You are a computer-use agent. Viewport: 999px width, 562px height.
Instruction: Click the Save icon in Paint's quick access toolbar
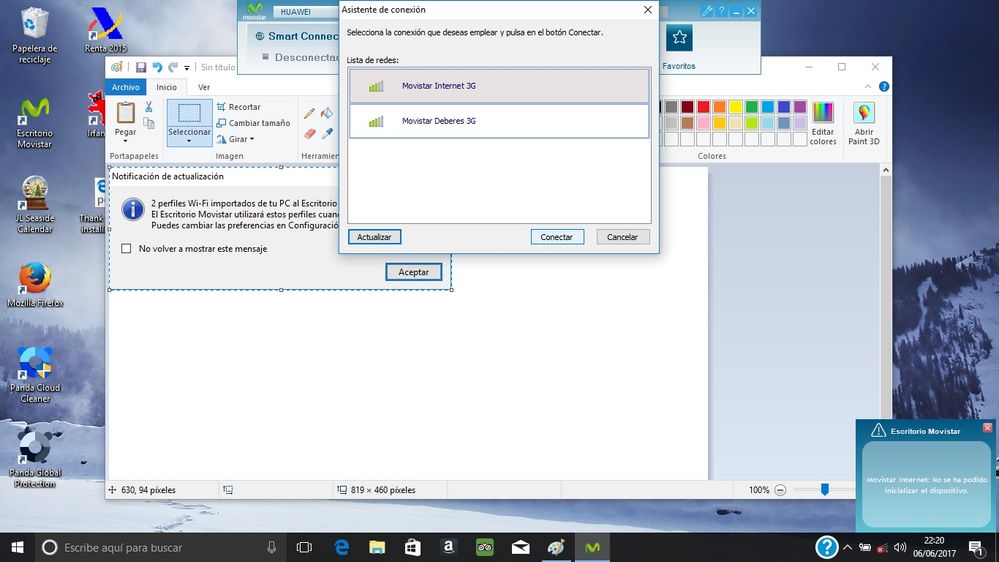pos(141,67)
